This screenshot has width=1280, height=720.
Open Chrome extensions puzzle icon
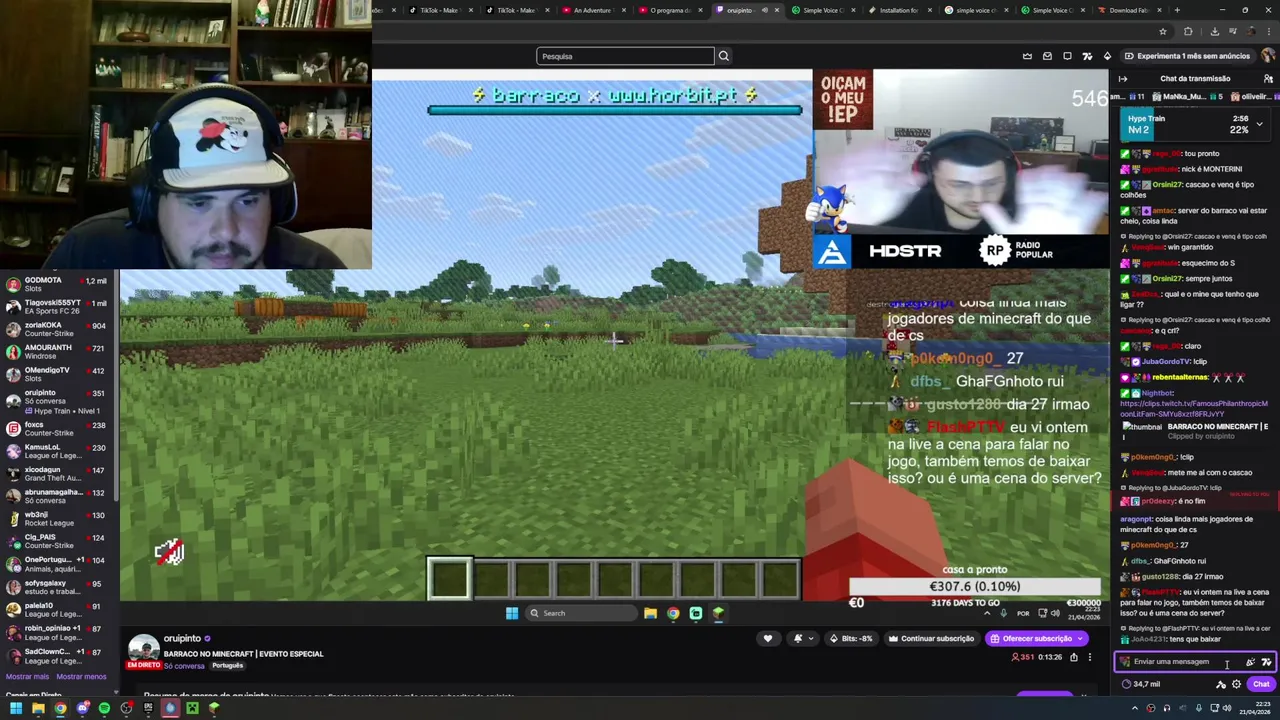(x=1187, y=31)
